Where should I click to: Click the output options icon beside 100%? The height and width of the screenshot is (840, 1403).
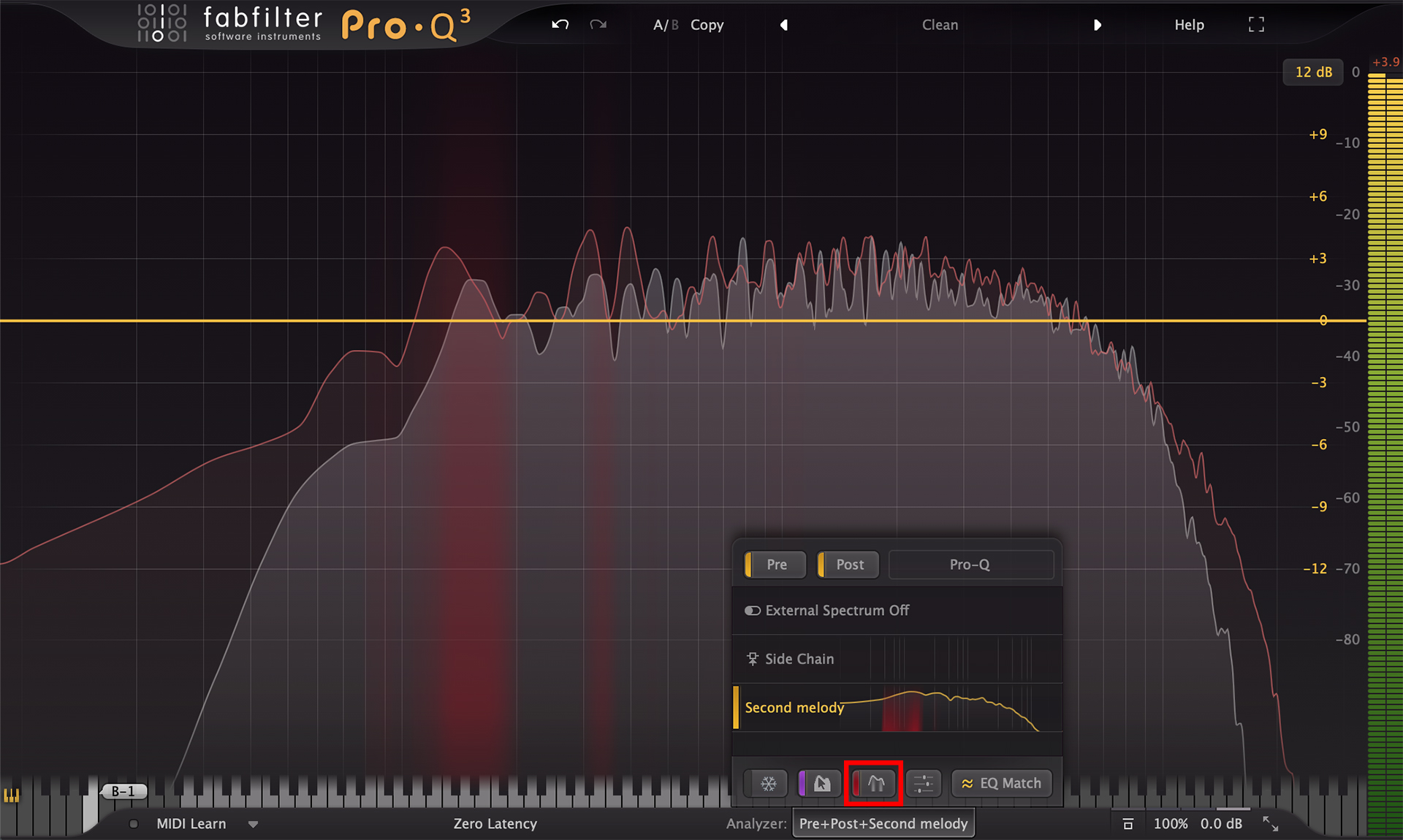pos(1128,824)
